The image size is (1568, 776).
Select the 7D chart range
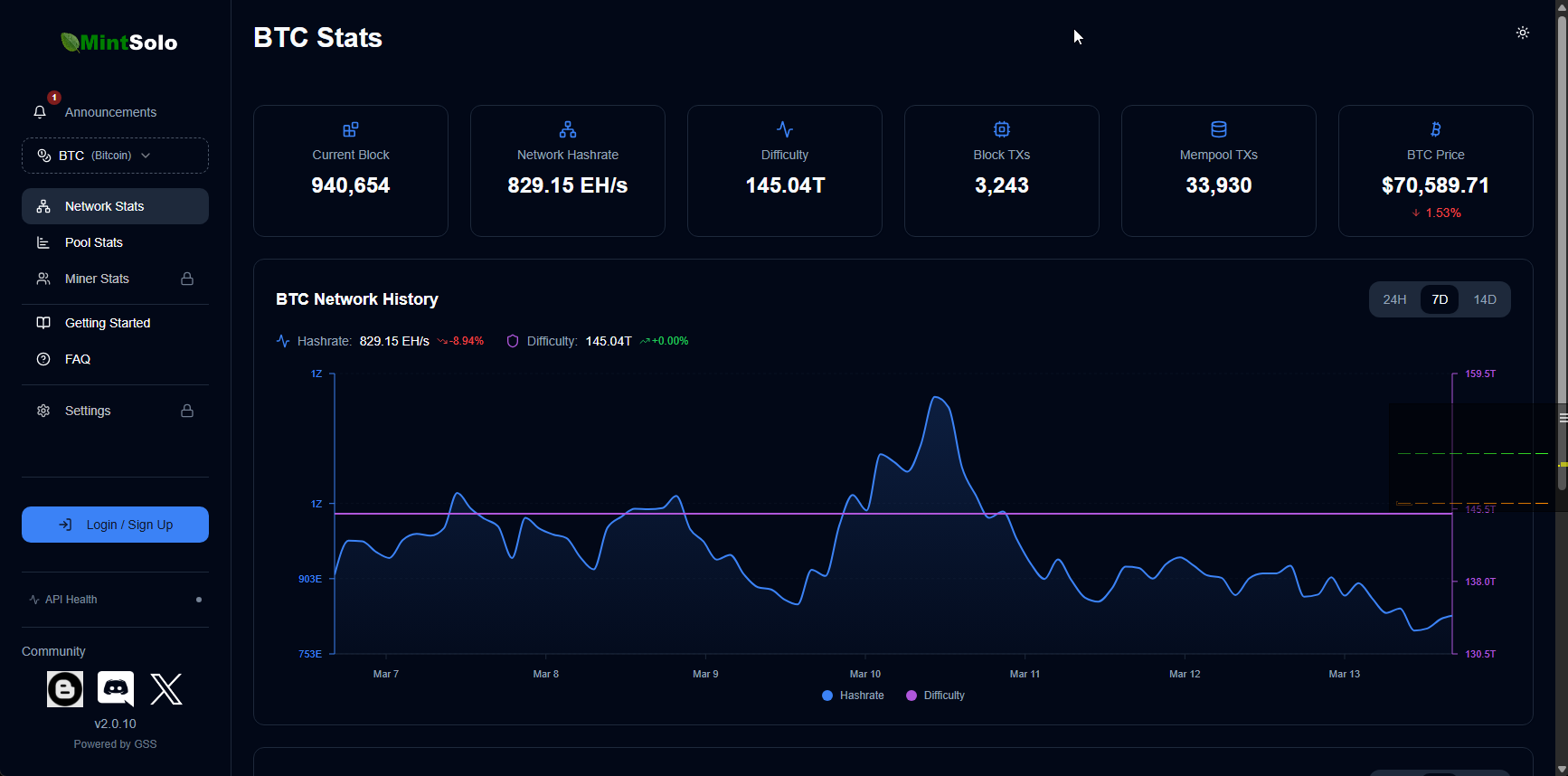tap(1440, 299)
